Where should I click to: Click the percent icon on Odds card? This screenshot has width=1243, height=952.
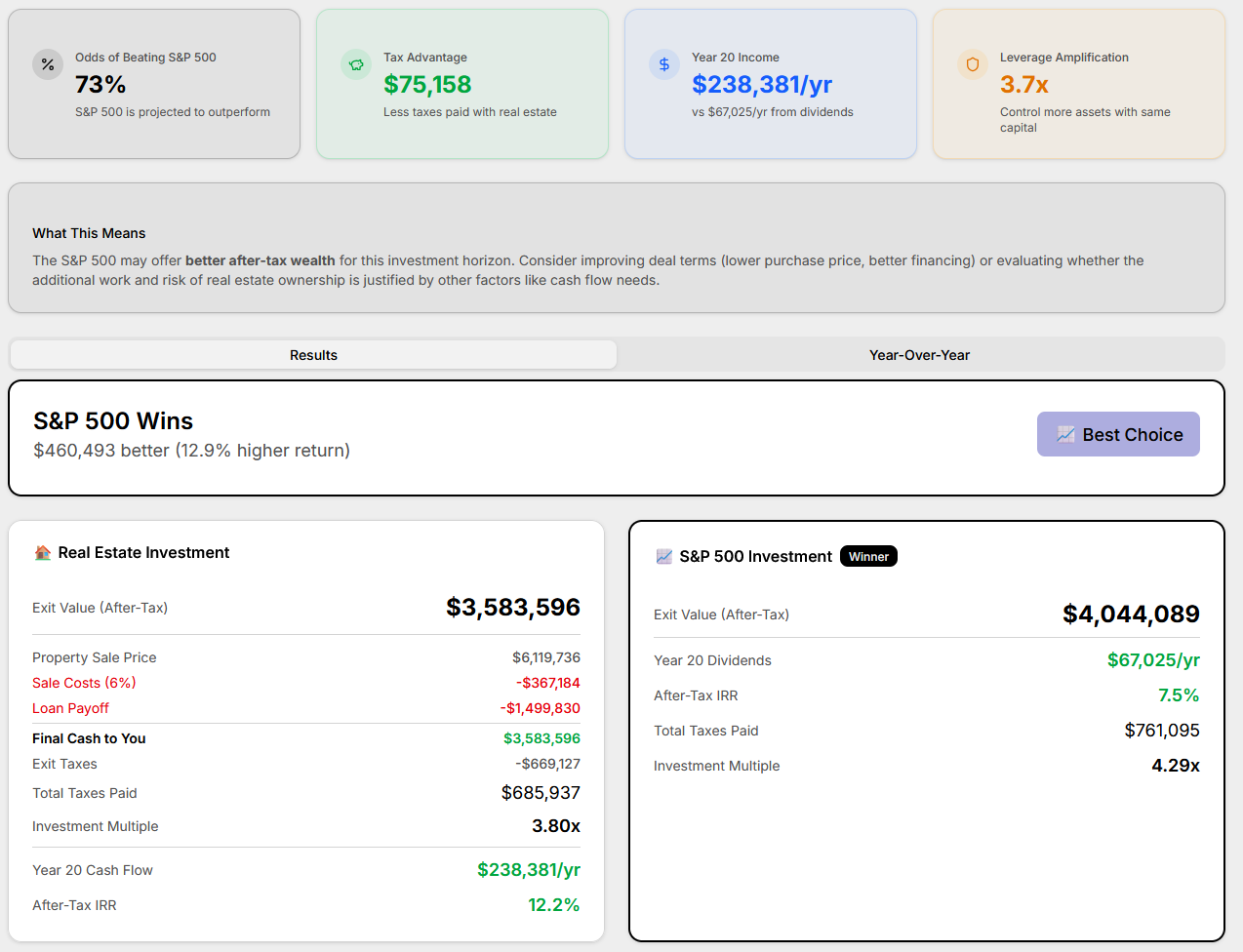pyautogui.click(x=48, y=64)
